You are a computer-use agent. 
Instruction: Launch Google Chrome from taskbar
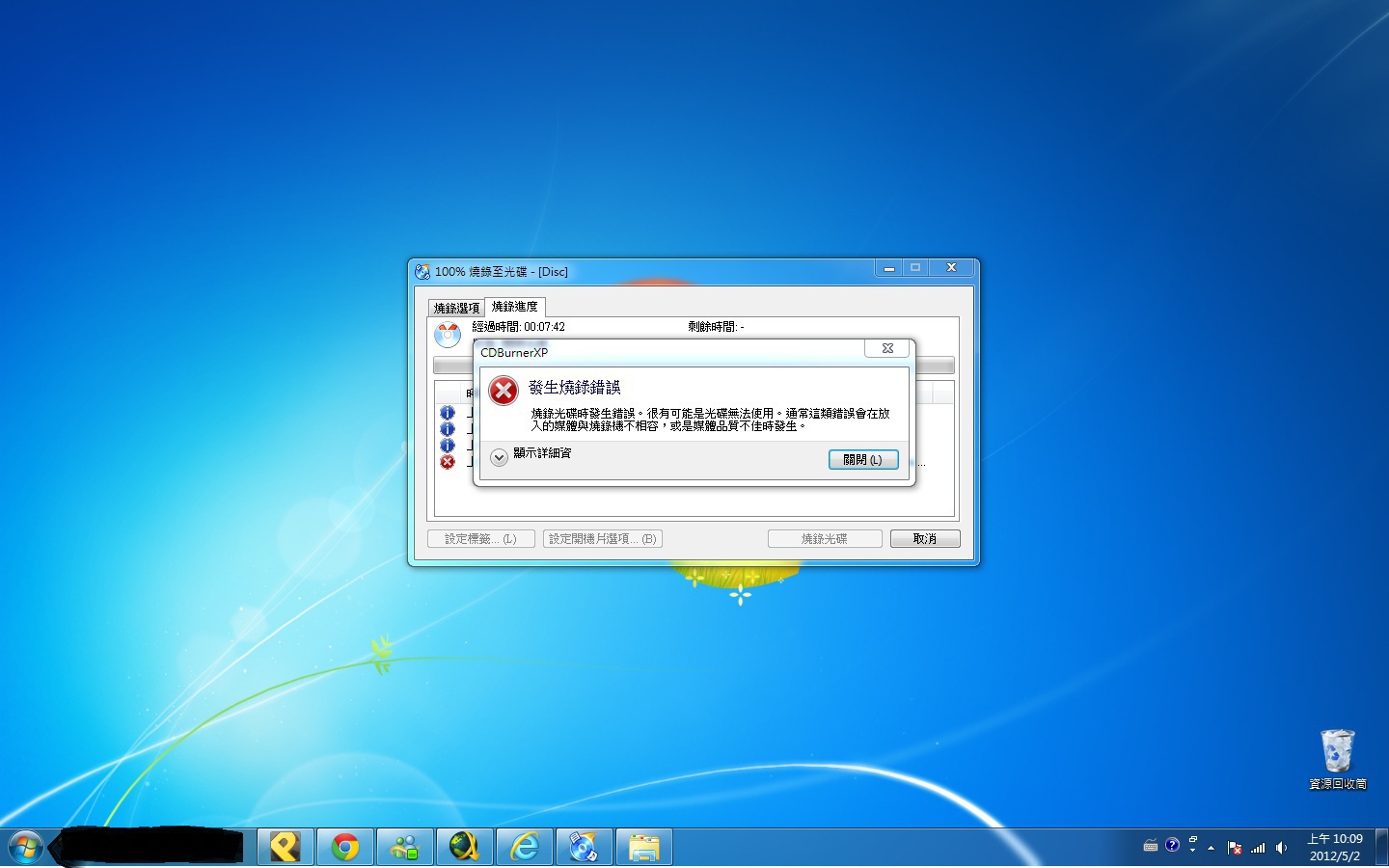coord(344,848)
